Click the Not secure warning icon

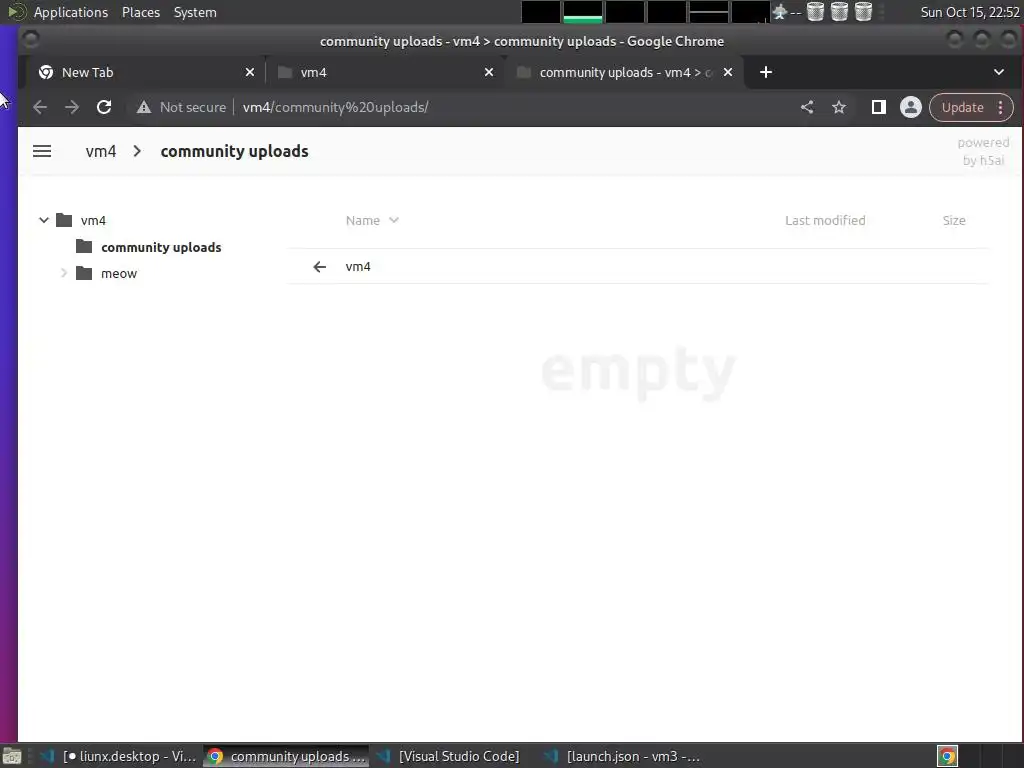pos(144,107)
